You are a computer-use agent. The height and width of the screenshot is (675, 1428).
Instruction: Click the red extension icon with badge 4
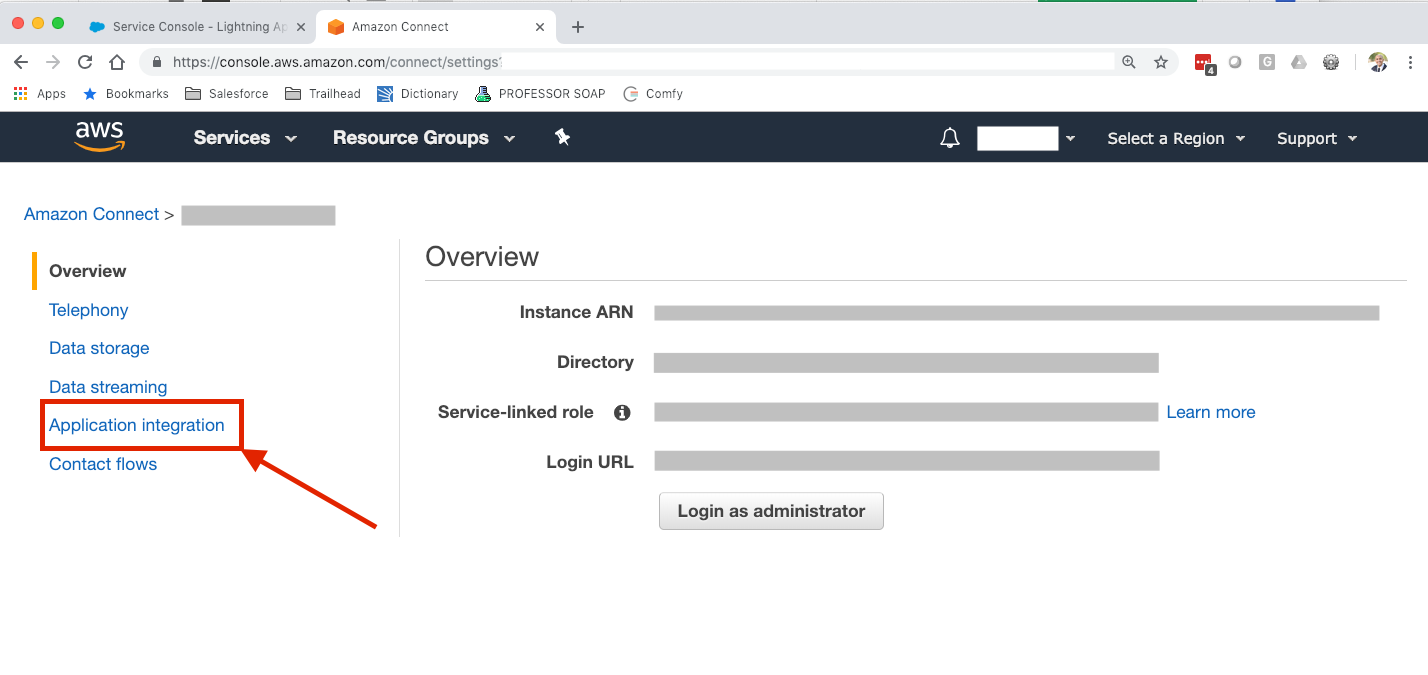1205,63
